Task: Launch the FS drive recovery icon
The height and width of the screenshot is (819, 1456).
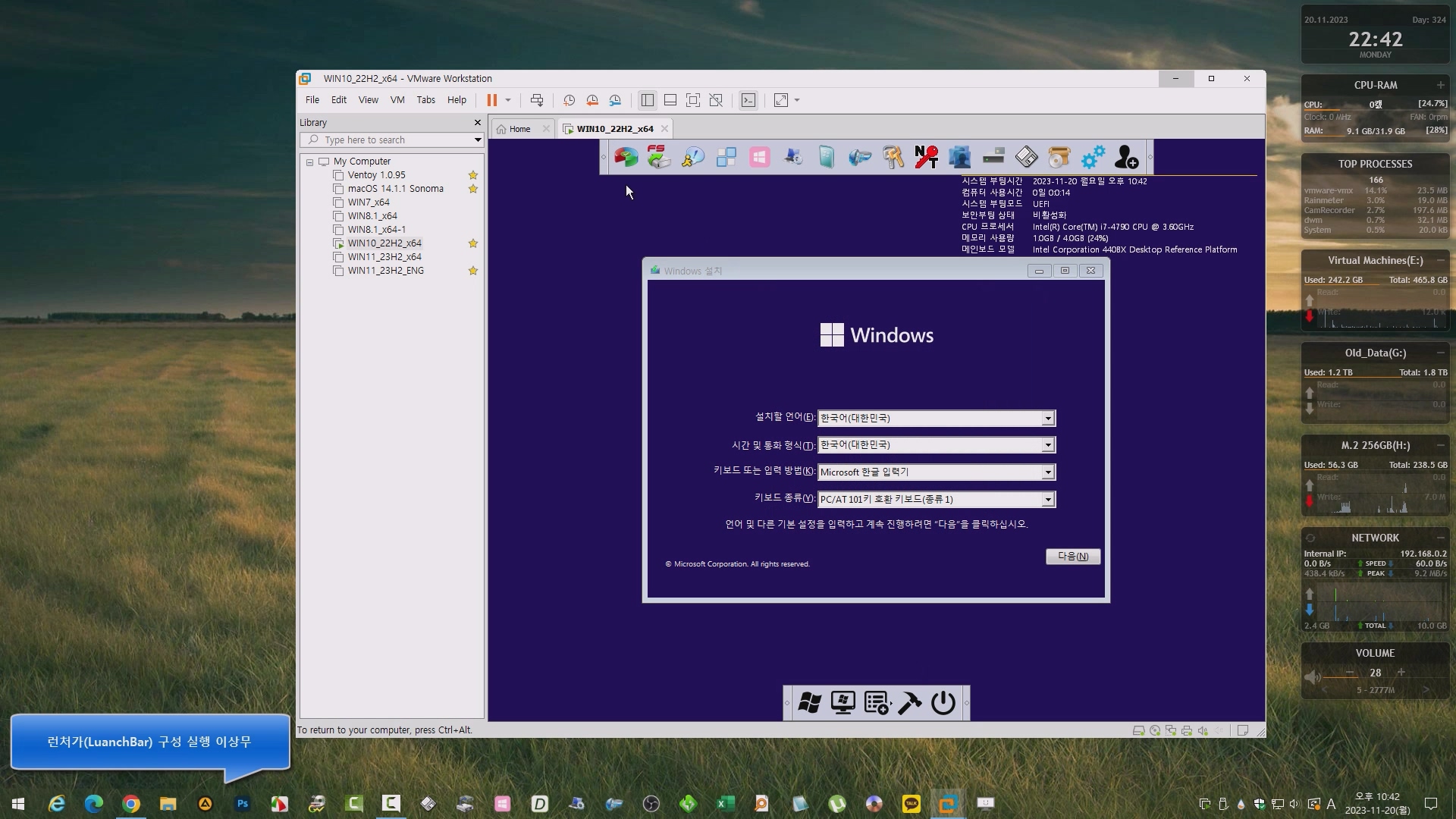Action: (659, 157)
